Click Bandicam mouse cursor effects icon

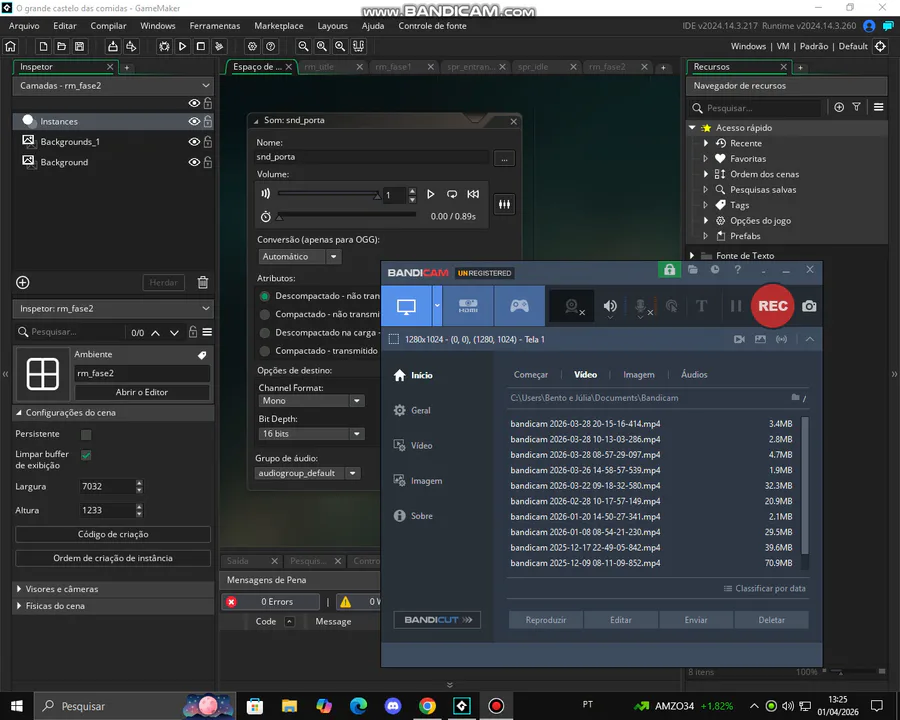672,306
